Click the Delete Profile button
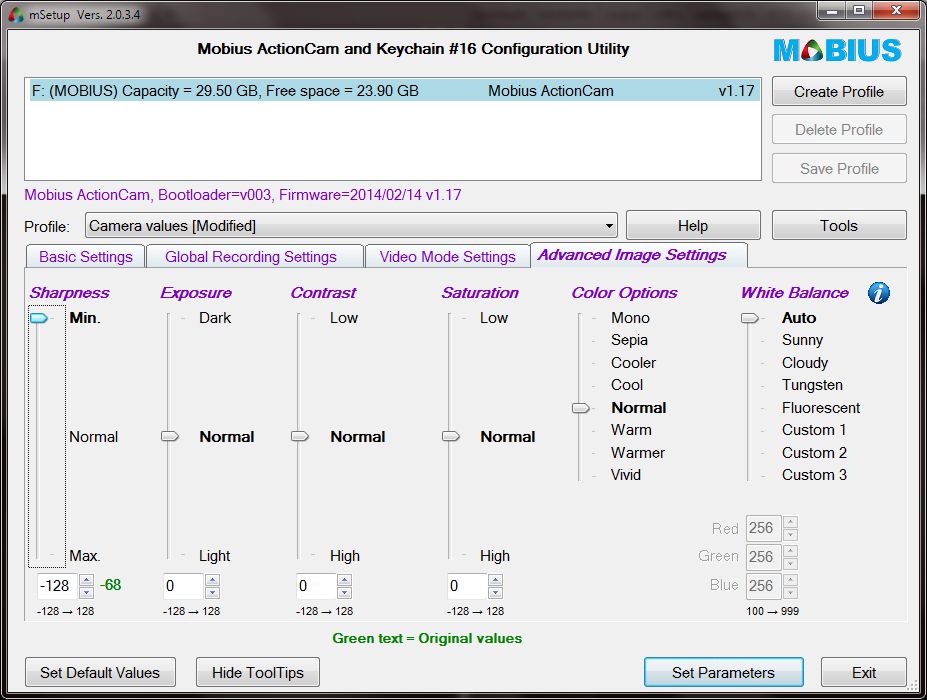The width and height of the screenshot is (927, 700). pyautogui.click(x=839, y=129)
